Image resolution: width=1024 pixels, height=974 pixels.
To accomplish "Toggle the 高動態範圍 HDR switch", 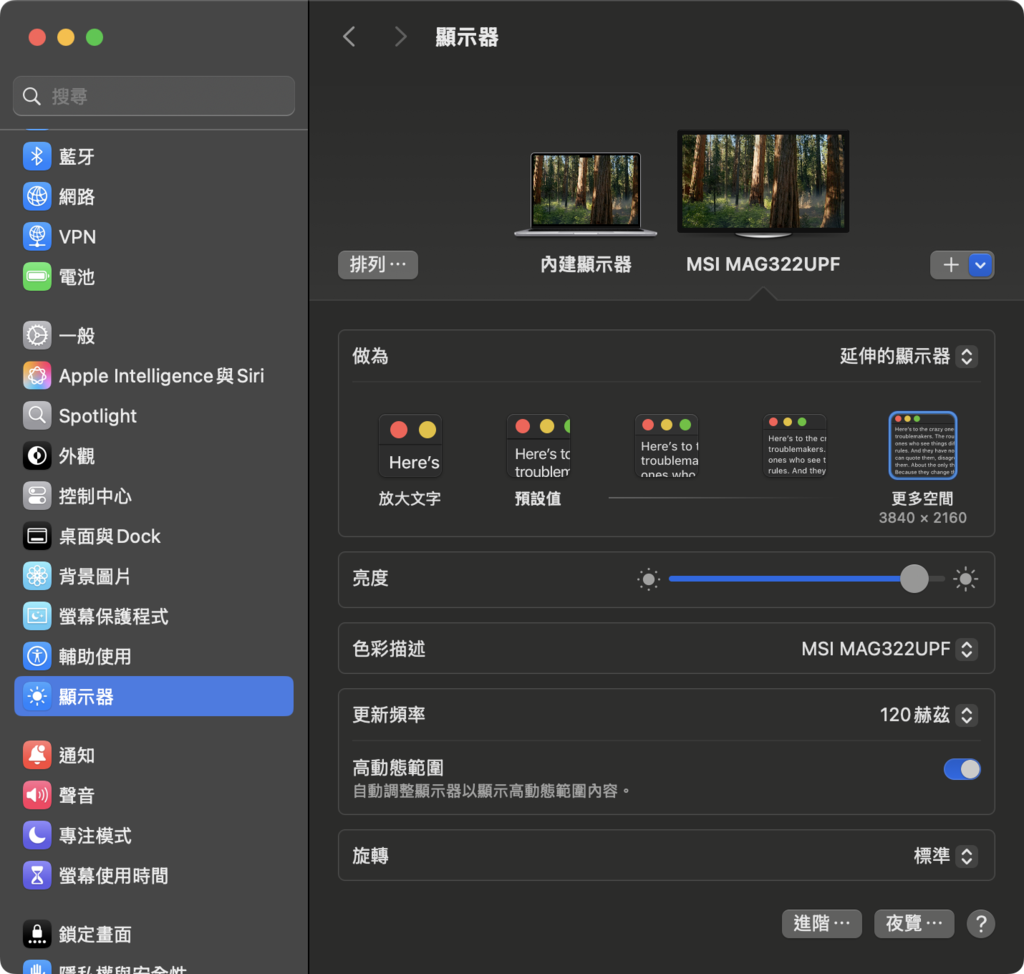I will coord(961,769).
